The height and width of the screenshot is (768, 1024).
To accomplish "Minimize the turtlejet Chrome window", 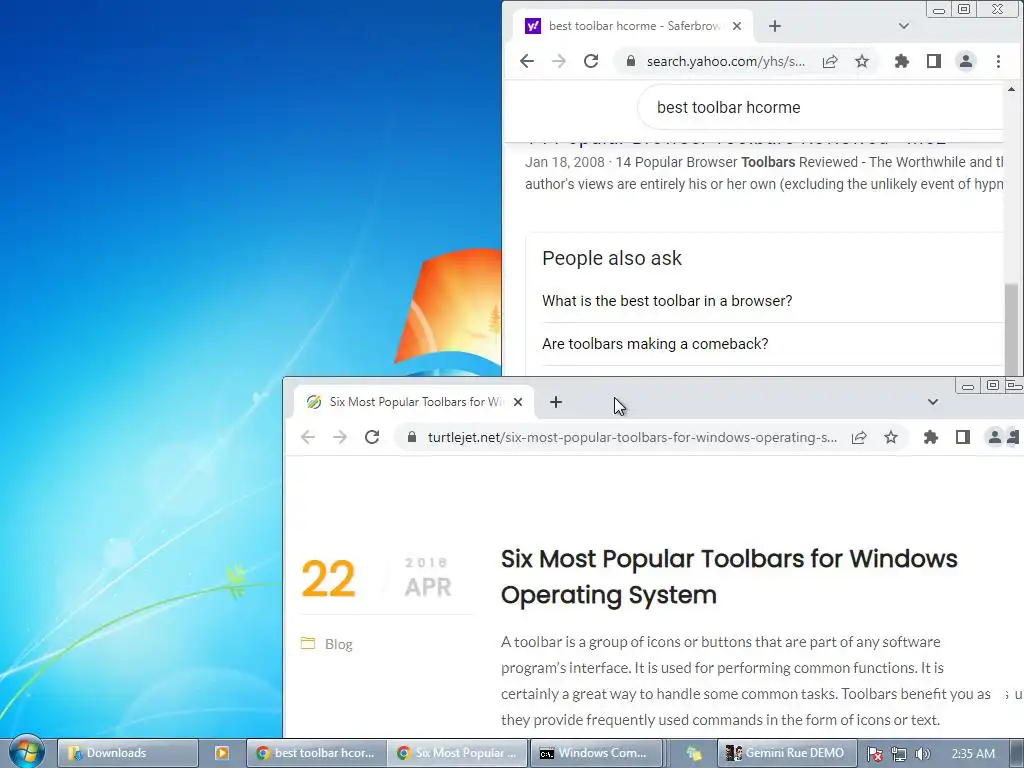I will [x=968, y=385].
